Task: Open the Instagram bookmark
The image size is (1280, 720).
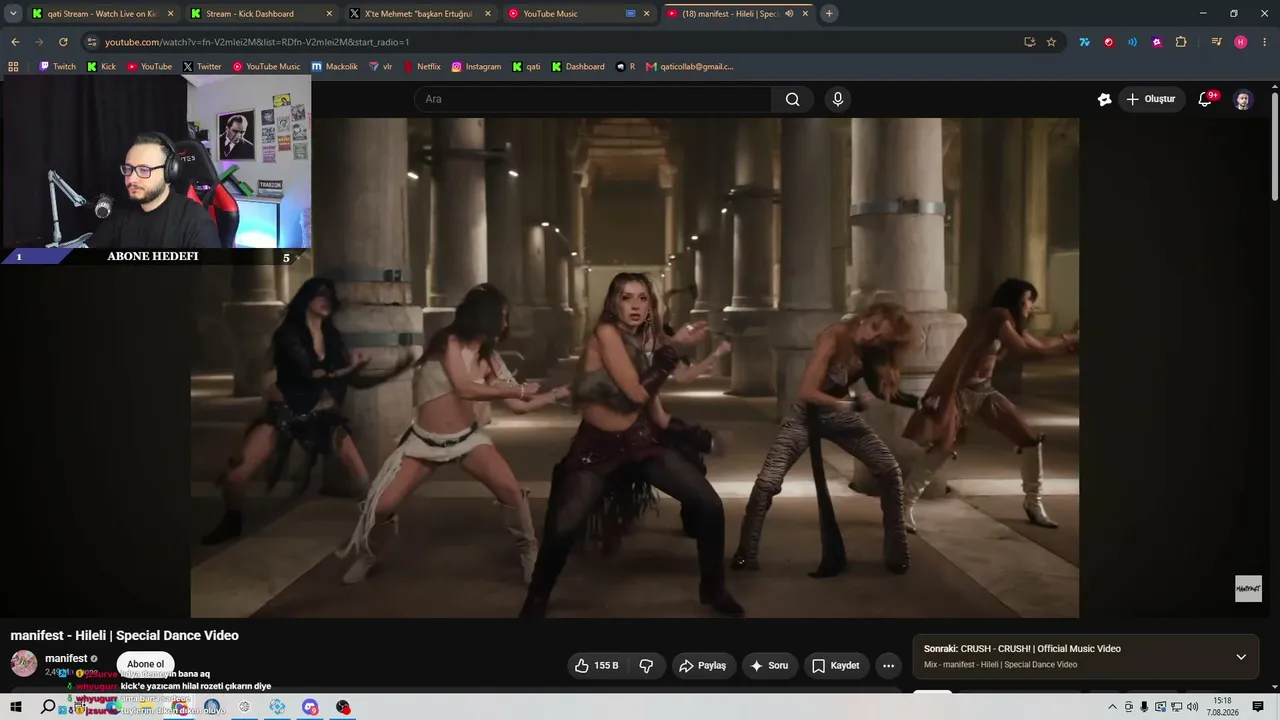Action: (476, 67)
